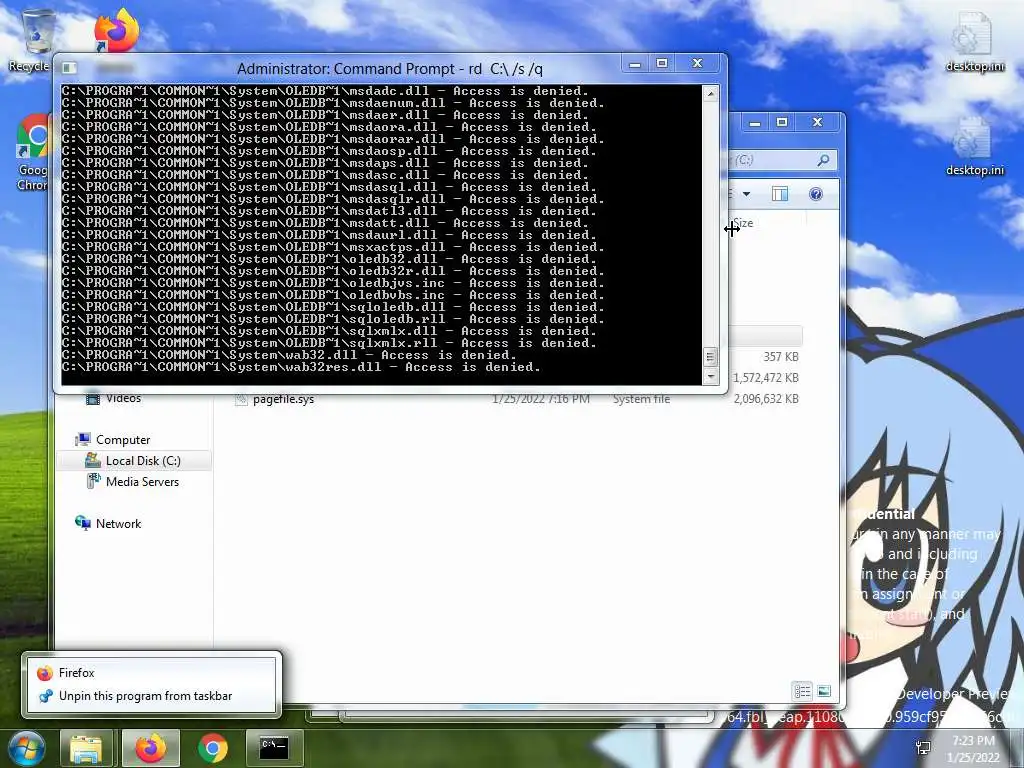Close the Command Prompt window
This screenshot has height=768, width=1024.
[698, 64]
